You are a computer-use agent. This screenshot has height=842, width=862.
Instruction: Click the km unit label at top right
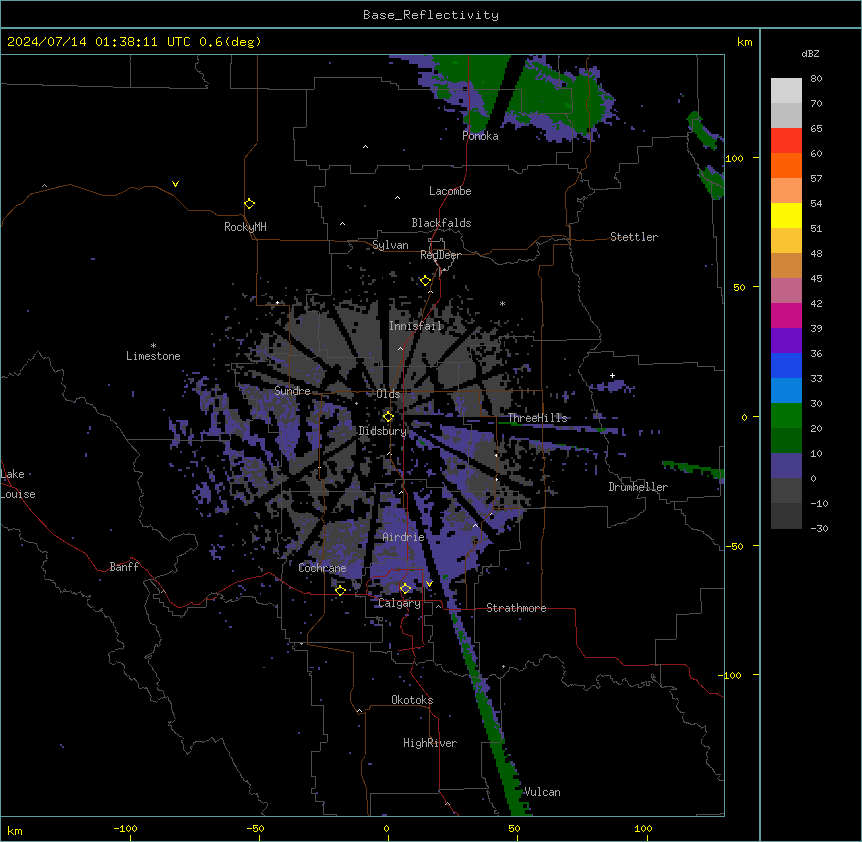745,42
